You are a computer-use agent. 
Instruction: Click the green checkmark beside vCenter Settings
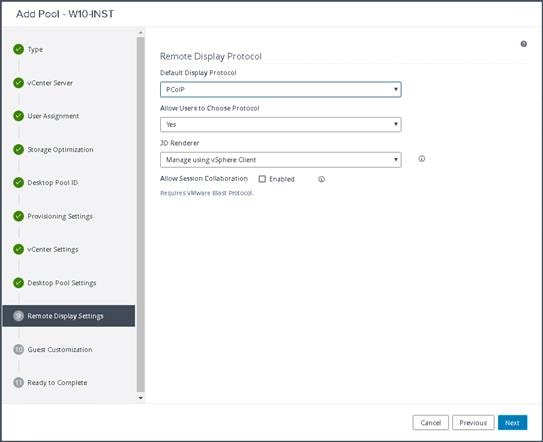(18, 249)
